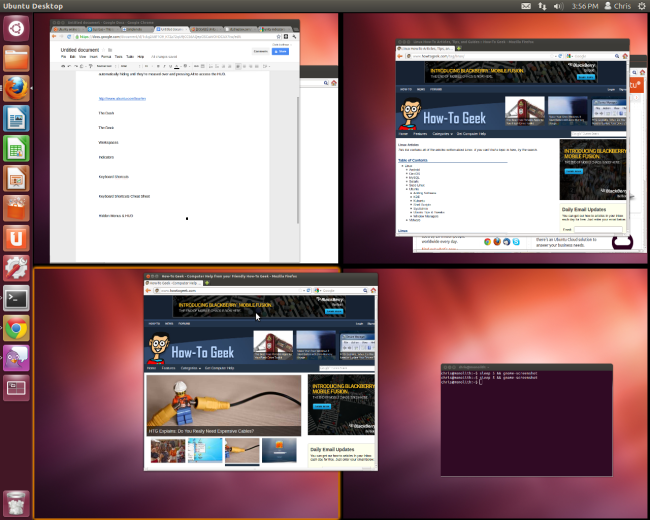Open Ubuntu One from the launcher
Image resolution: width=650 pixels, height=520 pixels.
click(x=16, y=238)
